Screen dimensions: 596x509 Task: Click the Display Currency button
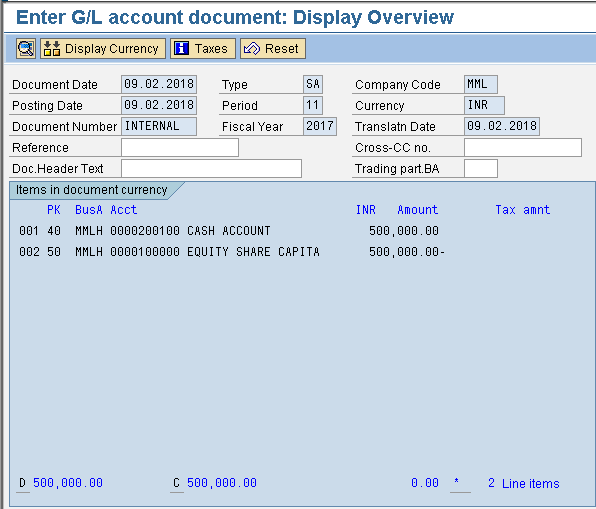point(103,49)
